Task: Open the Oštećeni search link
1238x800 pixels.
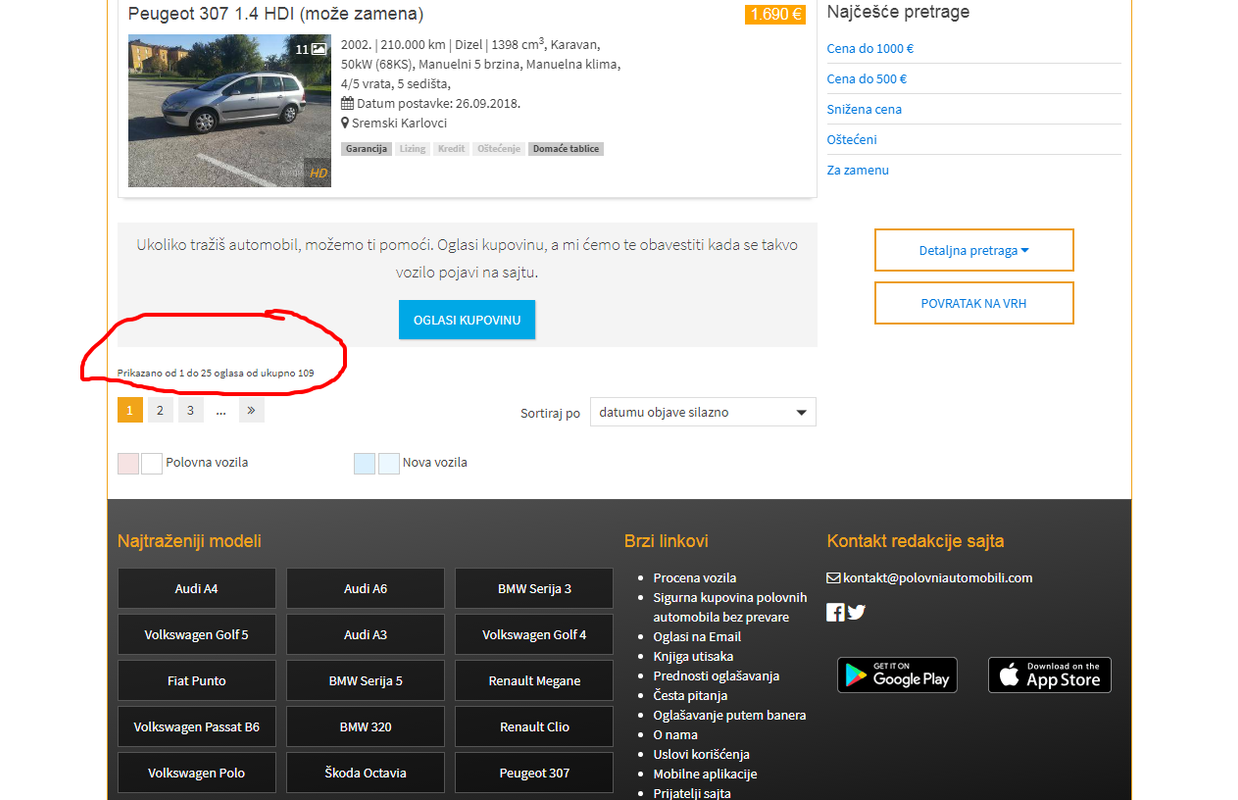Action: (x=852, y=140)
